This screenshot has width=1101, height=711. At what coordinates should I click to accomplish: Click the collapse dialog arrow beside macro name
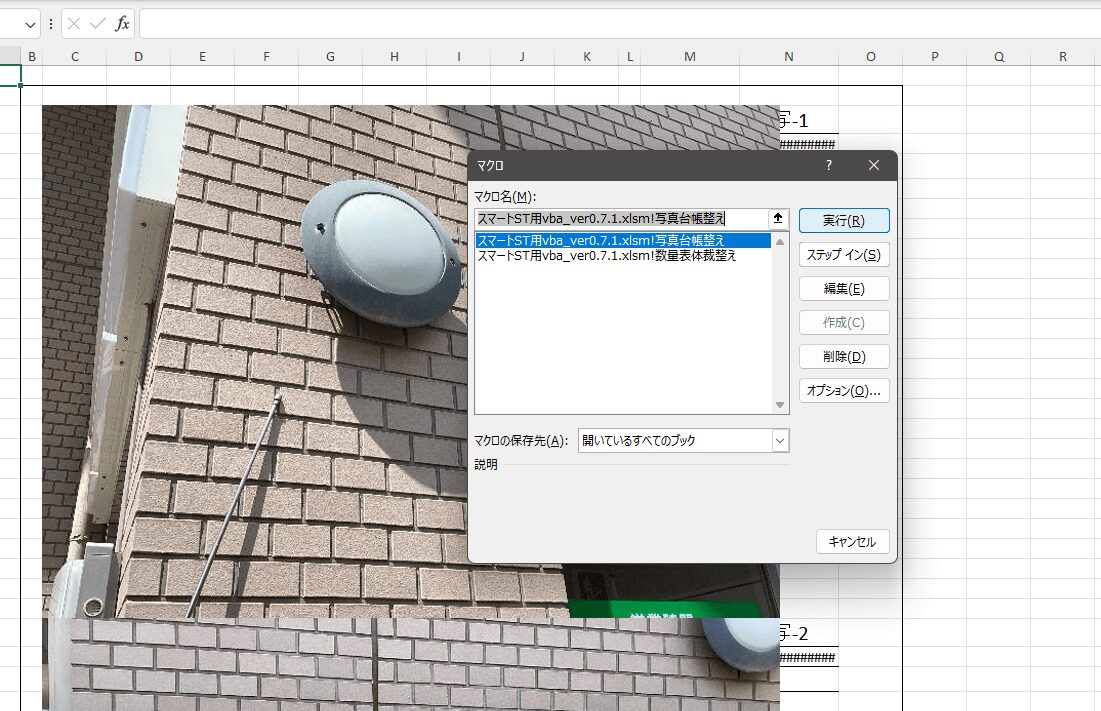(778, 219)
